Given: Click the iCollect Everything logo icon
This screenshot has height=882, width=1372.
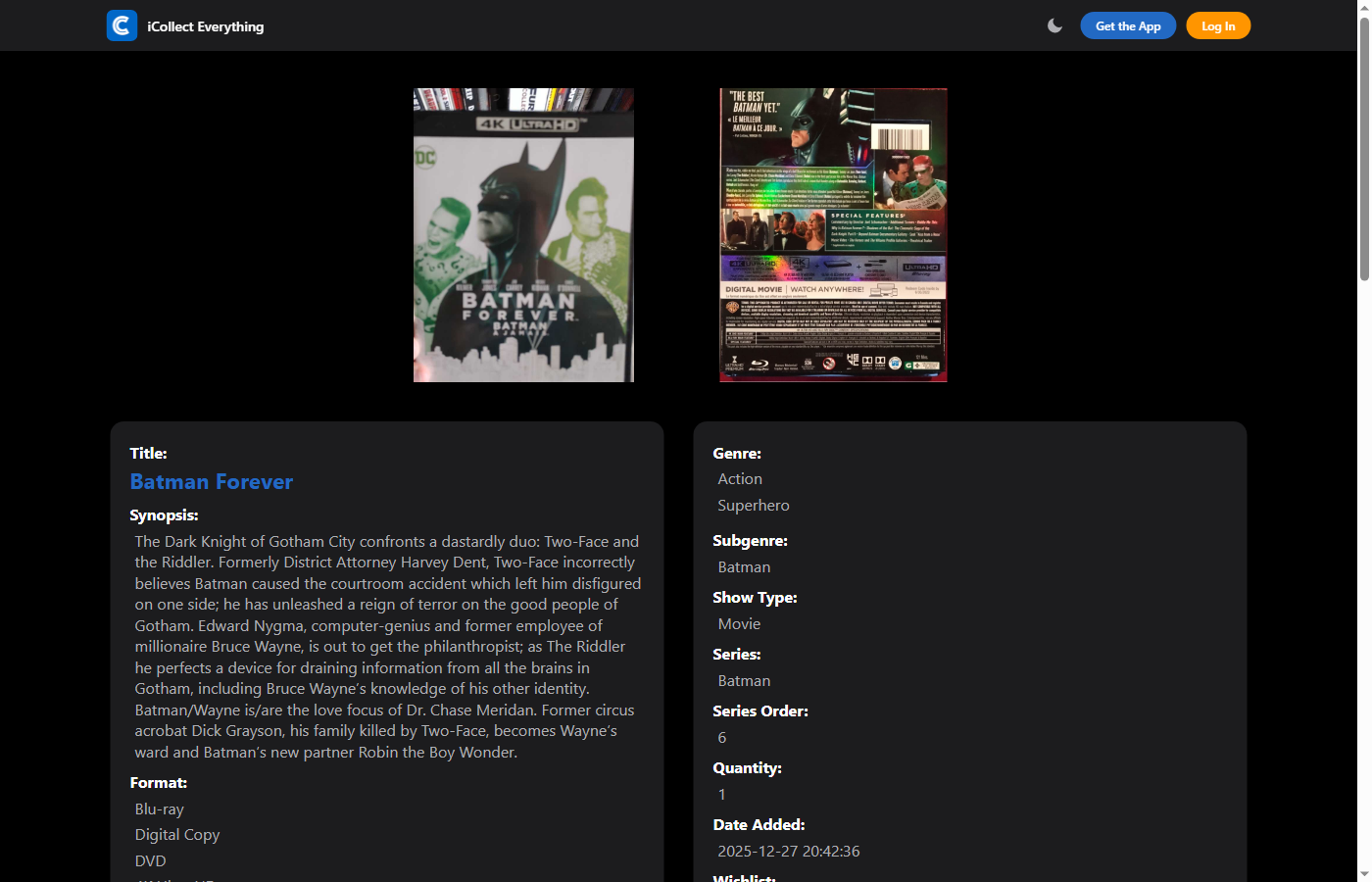Looking at the screenshot, I should click(x=122, y=25).
